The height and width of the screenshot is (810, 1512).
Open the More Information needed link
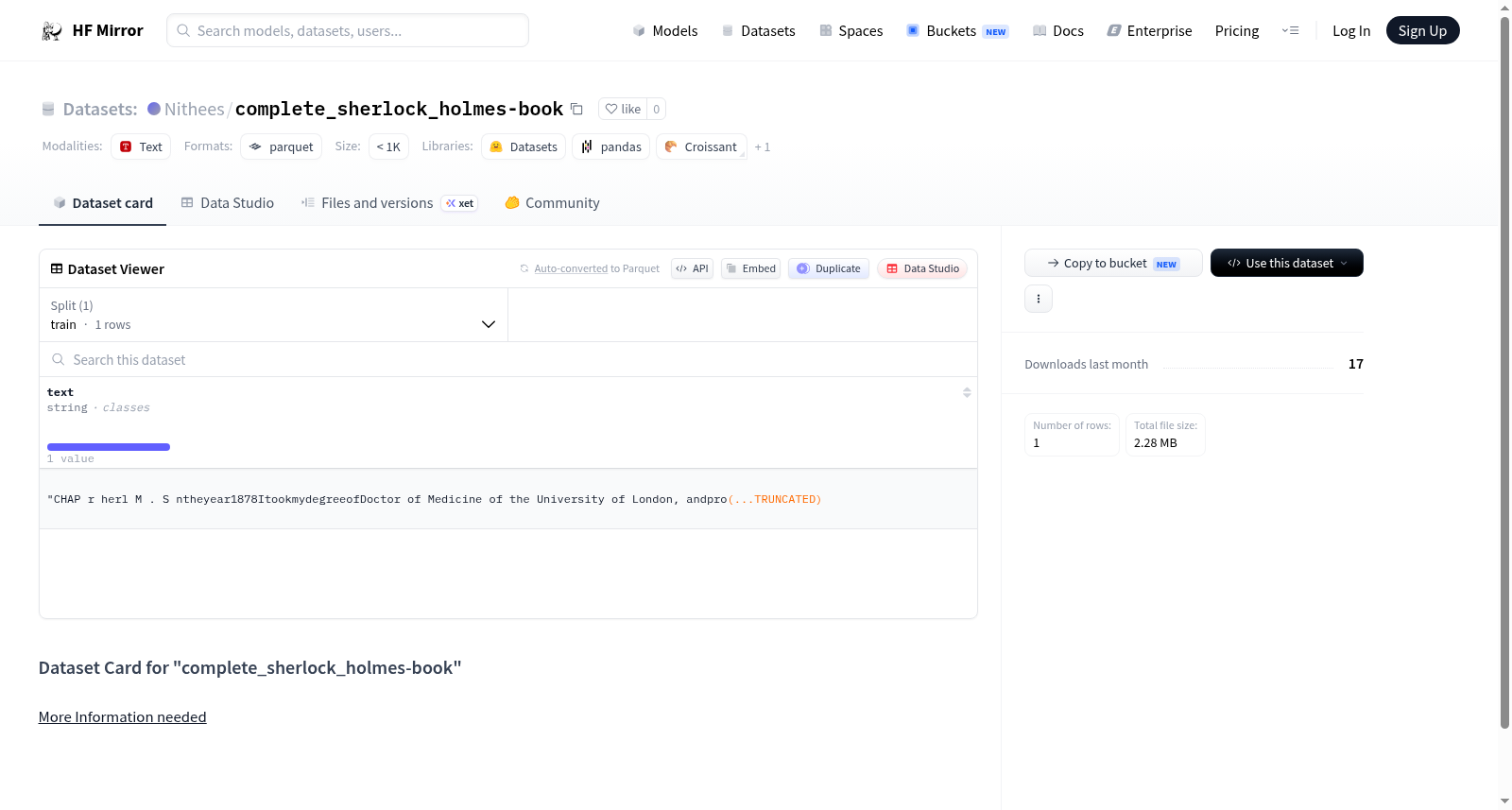[123, 717]
